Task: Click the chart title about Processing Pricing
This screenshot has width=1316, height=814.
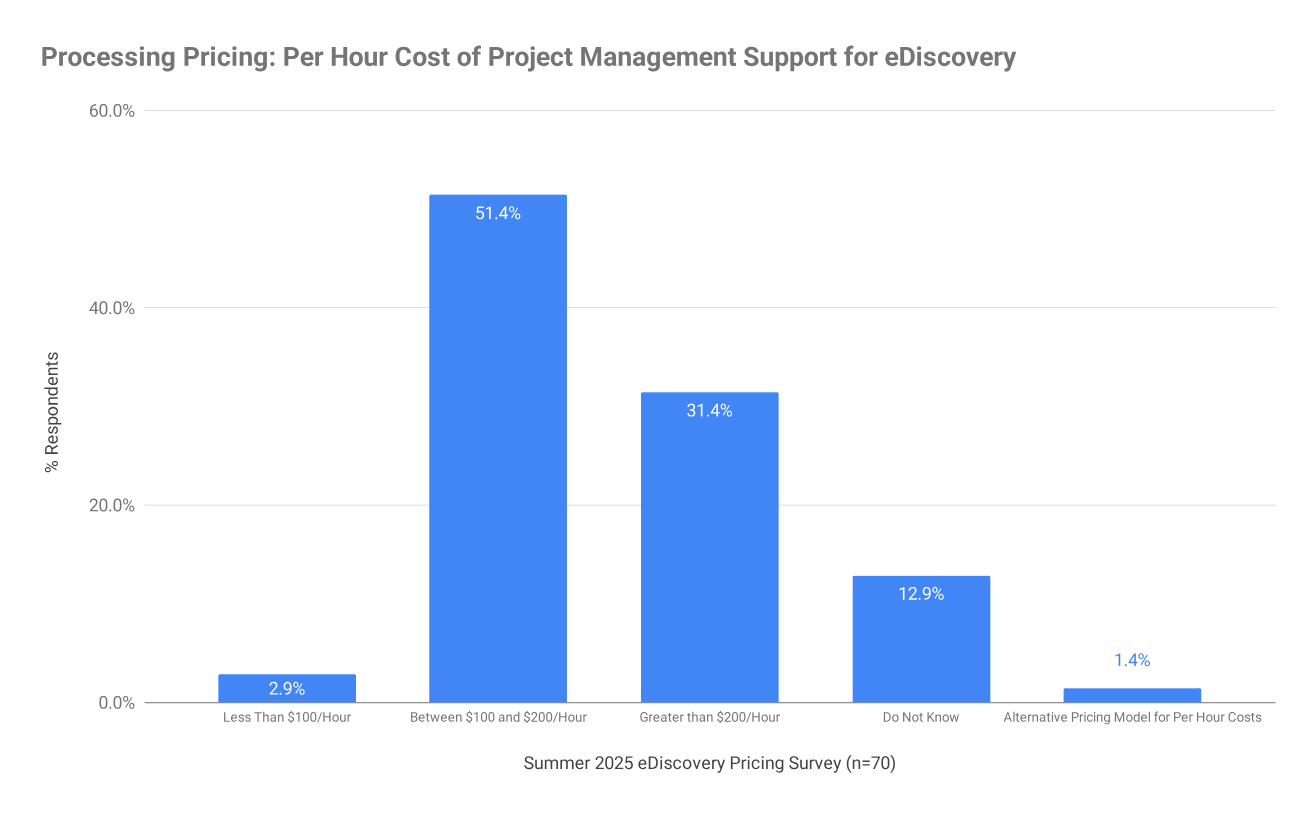Action: [x=528, y=57]
